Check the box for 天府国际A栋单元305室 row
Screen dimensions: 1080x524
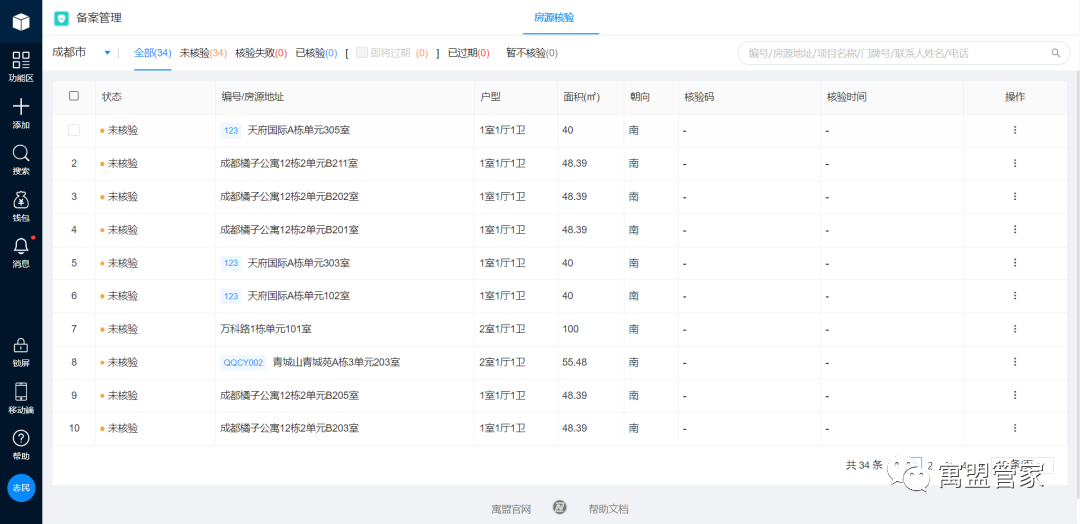(74, 130)
